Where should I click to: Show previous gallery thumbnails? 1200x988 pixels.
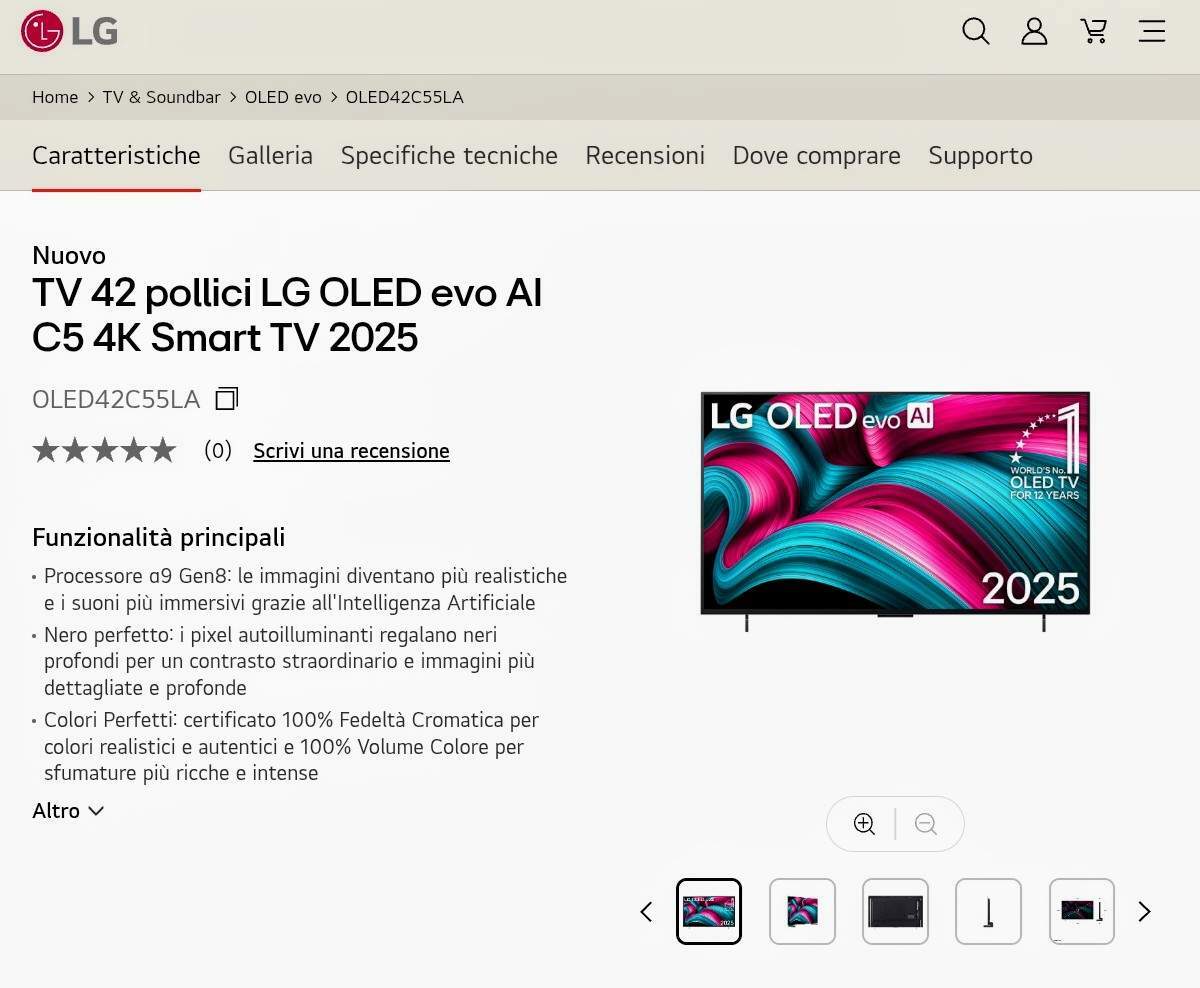click(646, 911)
